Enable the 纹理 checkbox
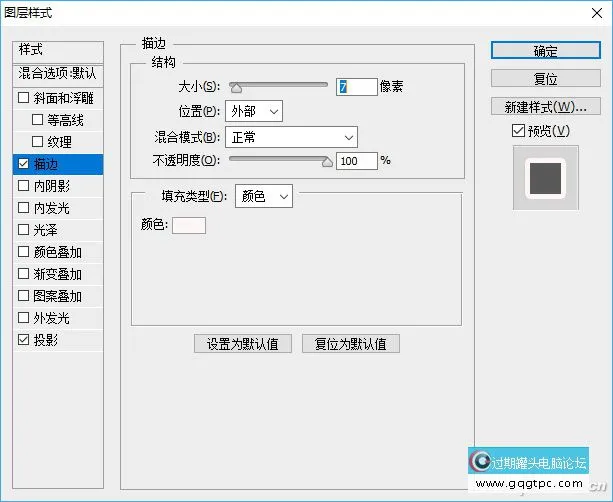The image size is (613, 502). pyautogui.click(x=38, y=142)
